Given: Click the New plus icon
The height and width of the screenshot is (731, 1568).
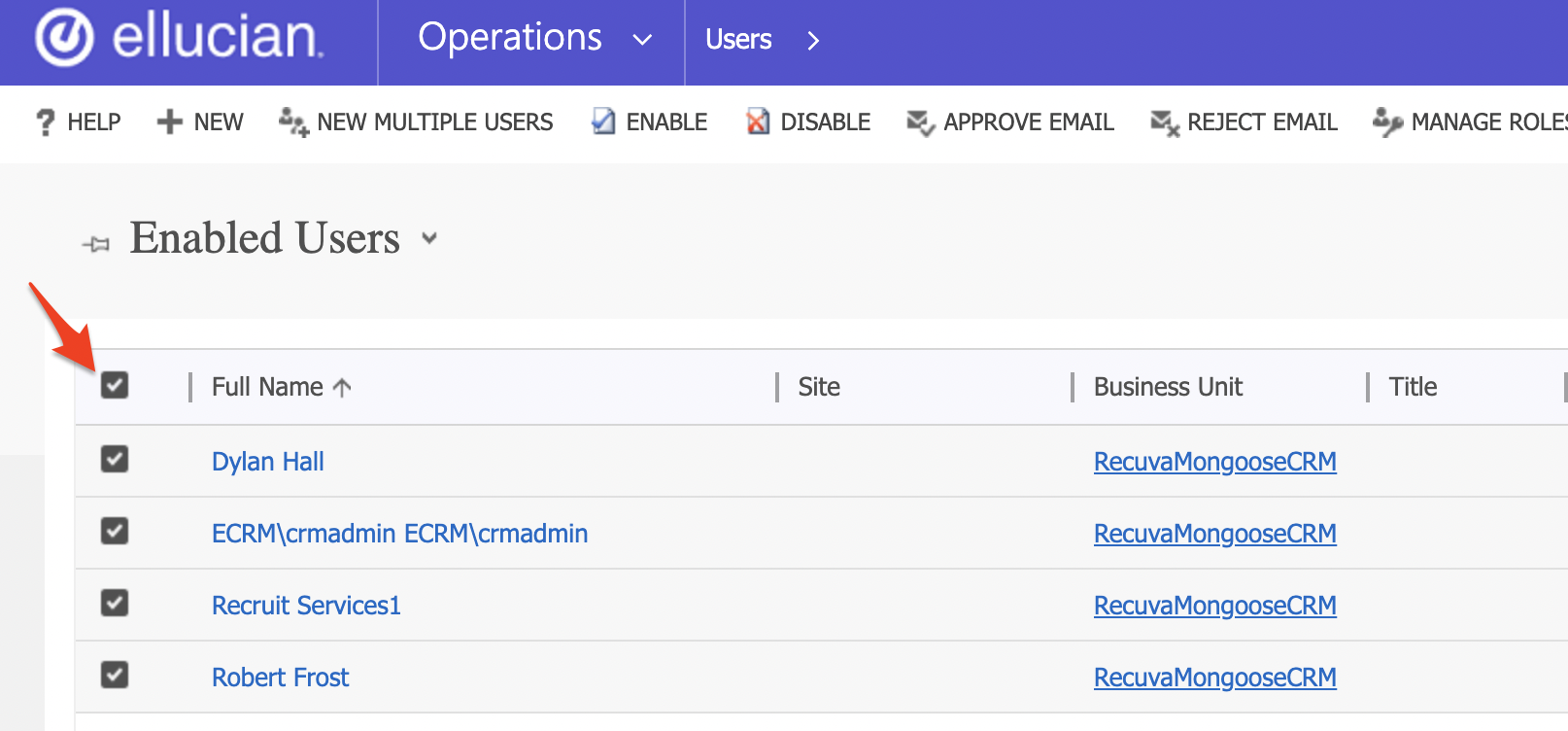Looking at the screenshot, I should click(x=169, y=122).
